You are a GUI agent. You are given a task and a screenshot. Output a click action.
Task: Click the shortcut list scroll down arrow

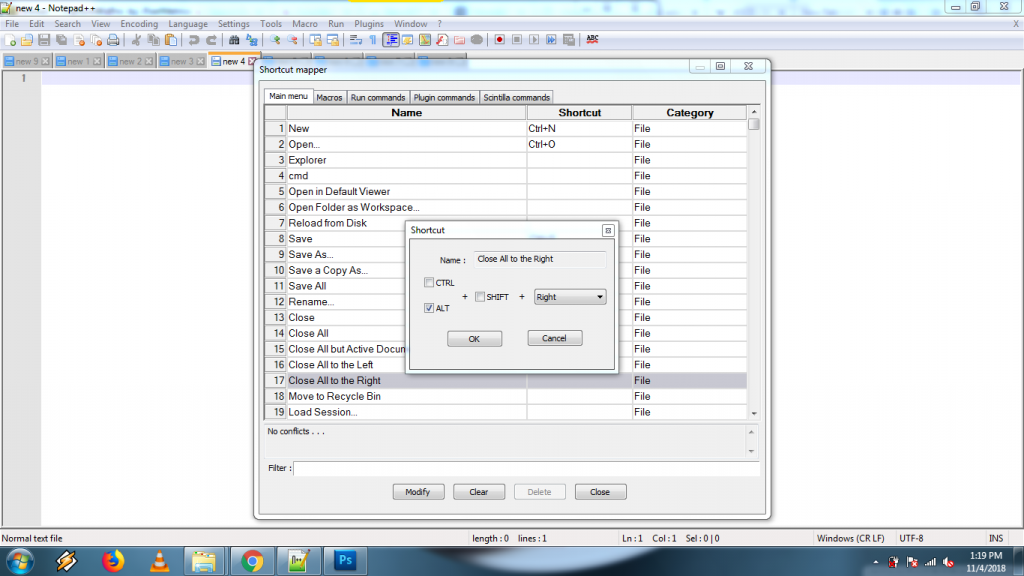pos(754,413)
